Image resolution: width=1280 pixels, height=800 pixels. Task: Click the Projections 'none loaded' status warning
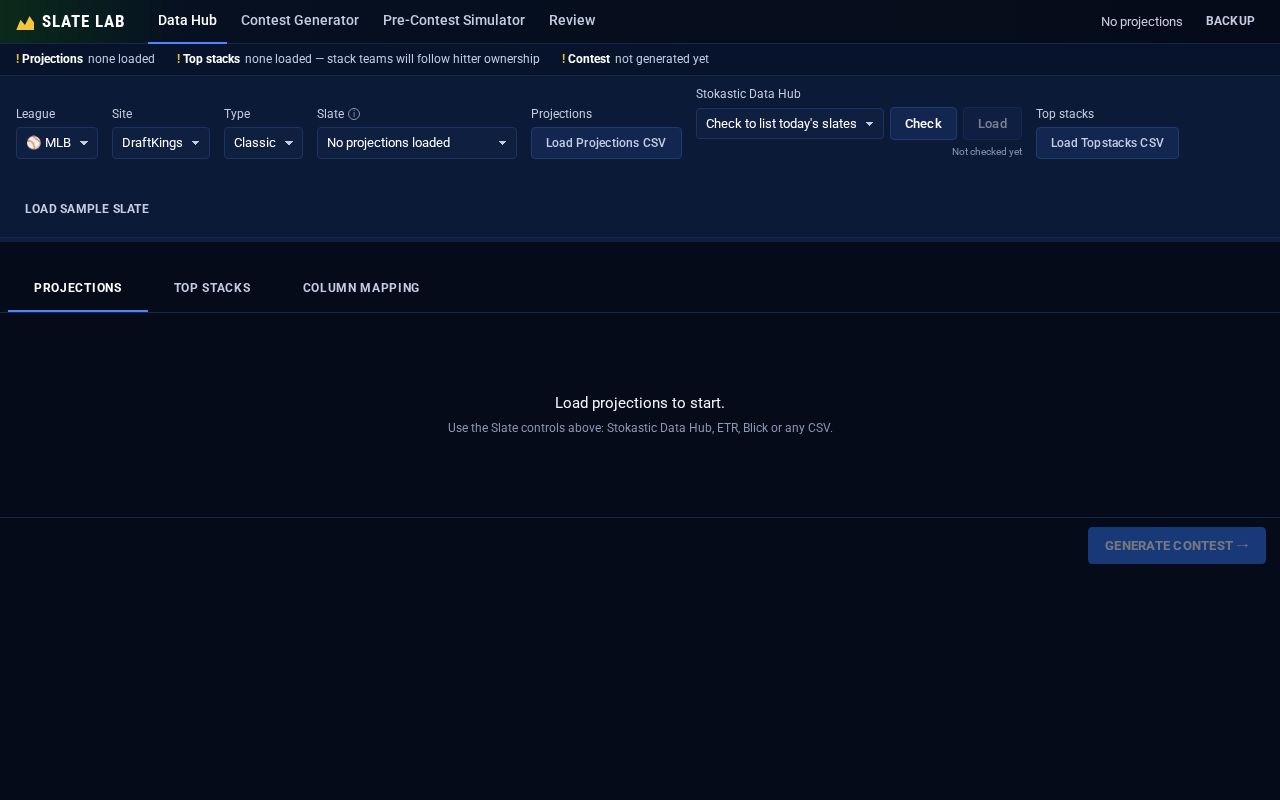[x=85, y=59]
